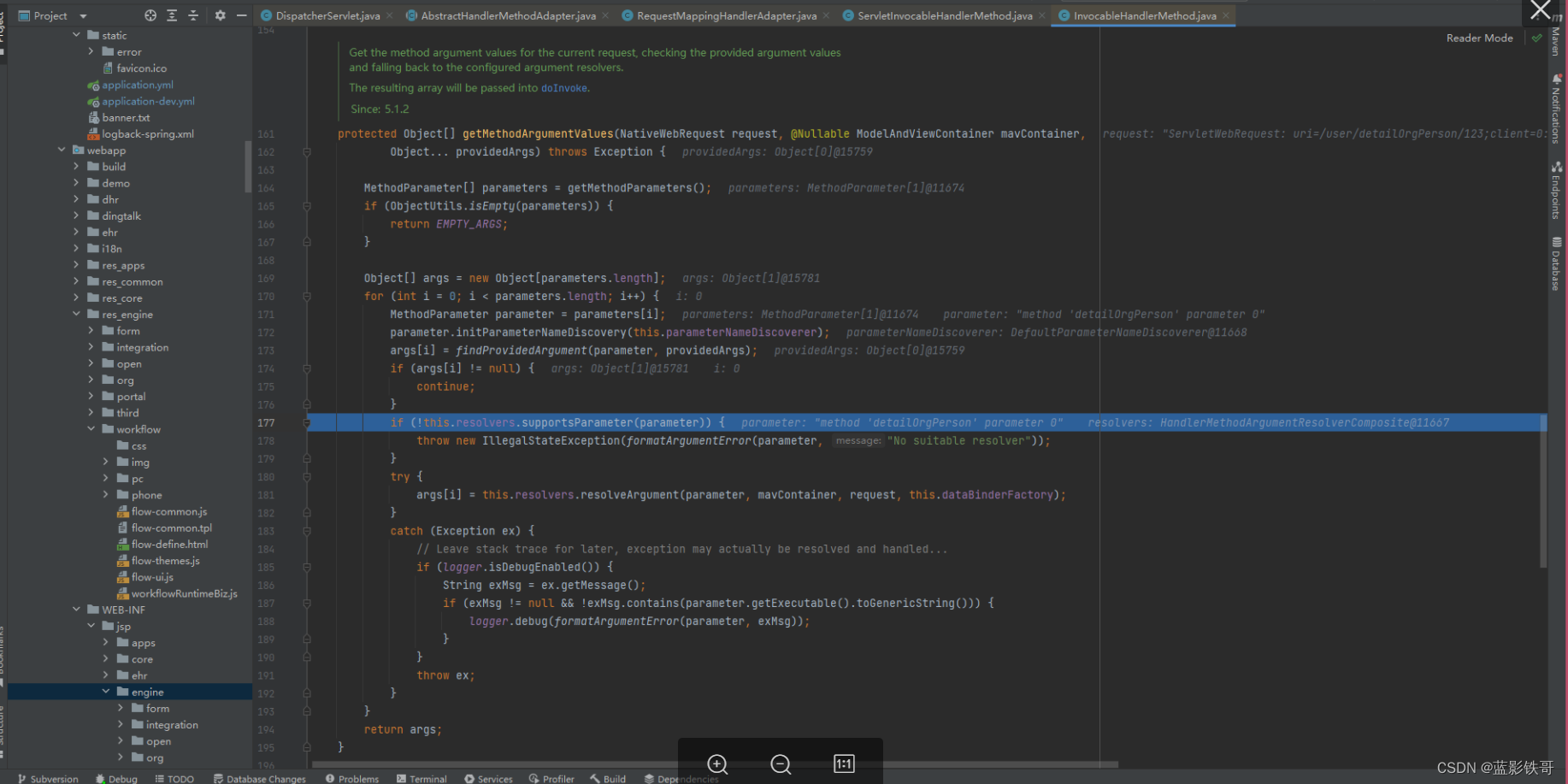The image size is (1568, 784).
Task: Click the Project tree vertical scrollbar
Action: [x=248, y=167]
